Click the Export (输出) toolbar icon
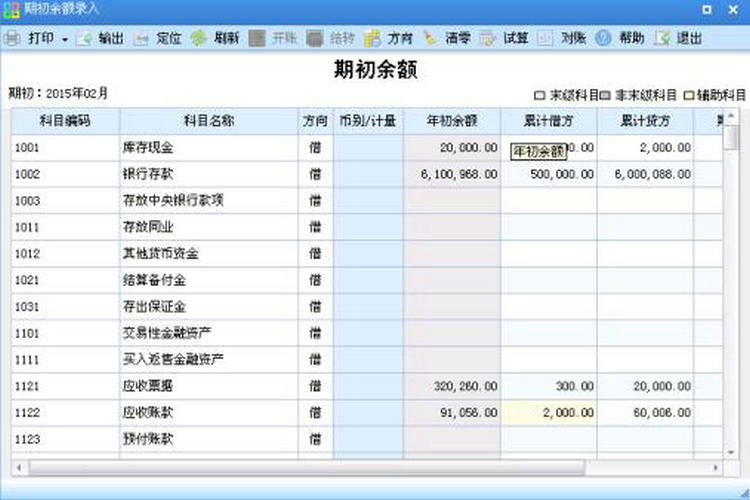 click(85, 39)
